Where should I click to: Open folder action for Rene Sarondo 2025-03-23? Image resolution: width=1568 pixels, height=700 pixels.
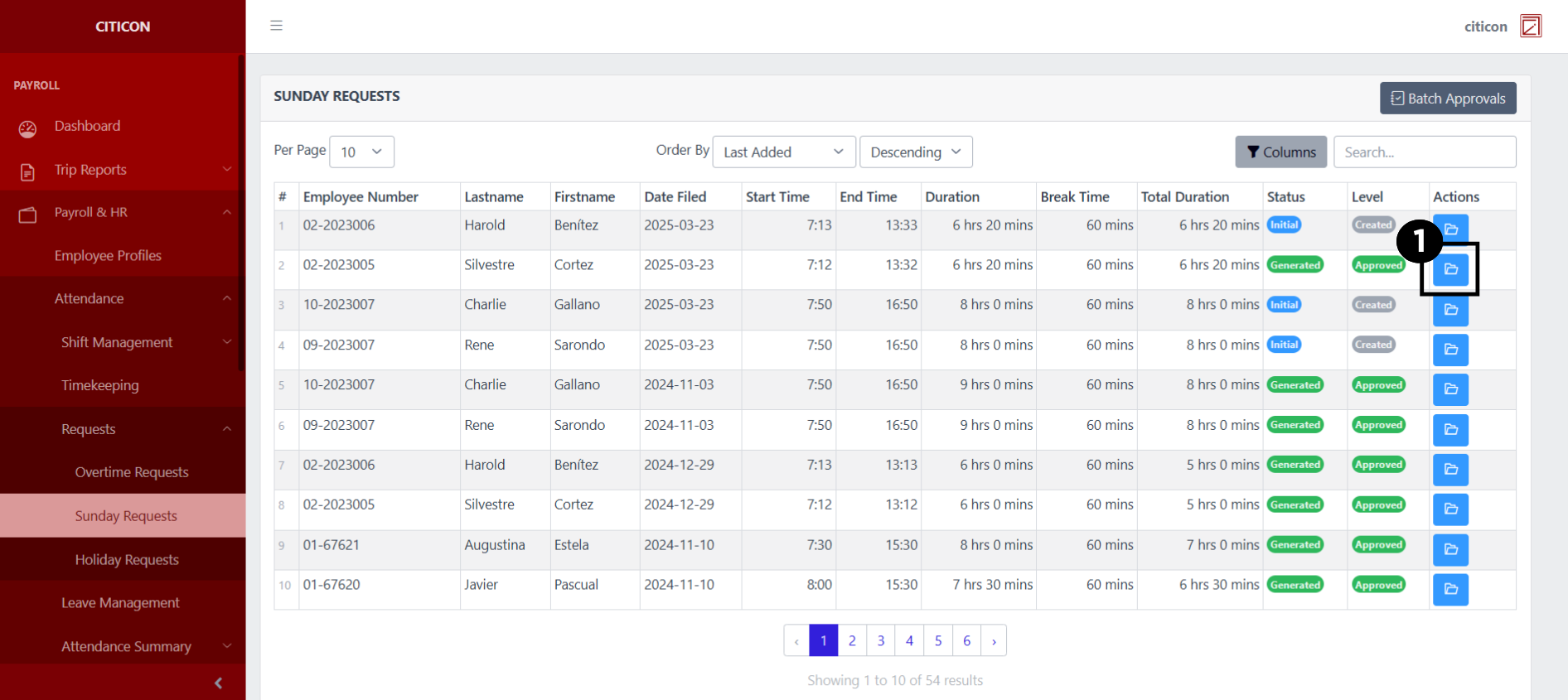pyautogui.click(x=1450, y=350)
